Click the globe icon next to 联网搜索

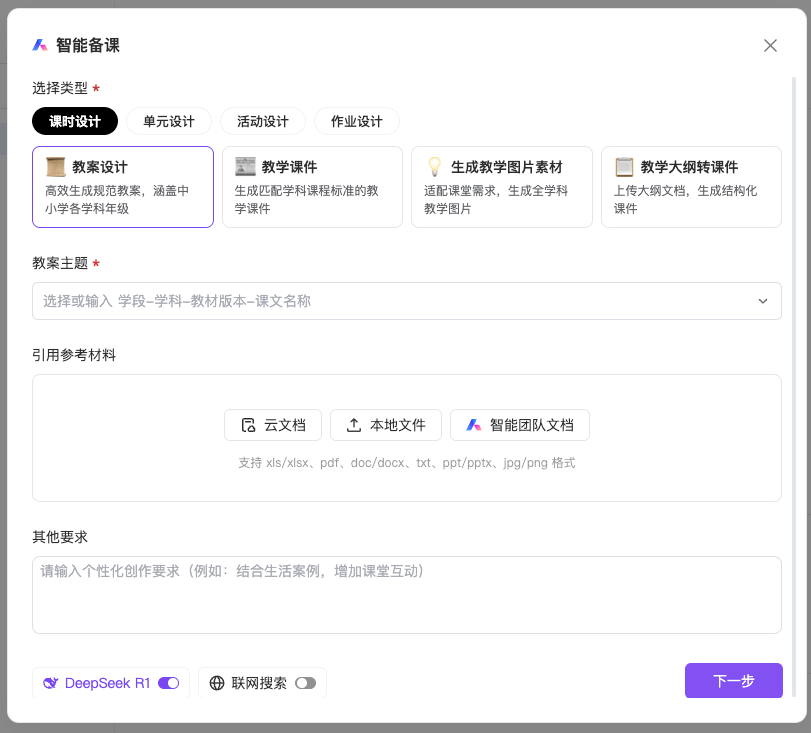tap(218, 683)
